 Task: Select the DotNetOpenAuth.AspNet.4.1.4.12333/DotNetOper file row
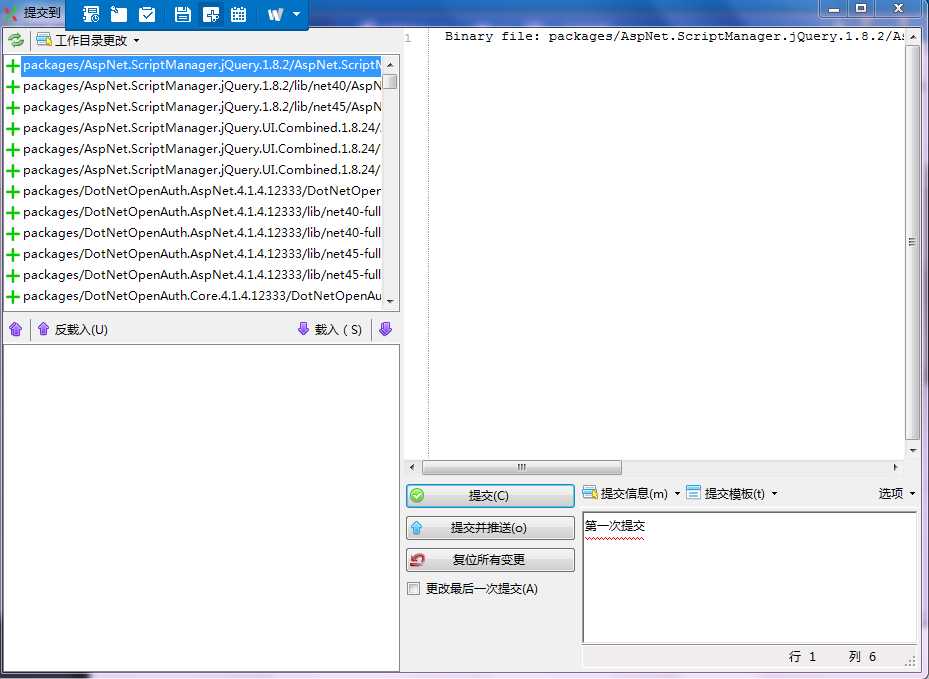tap(201, 191)
